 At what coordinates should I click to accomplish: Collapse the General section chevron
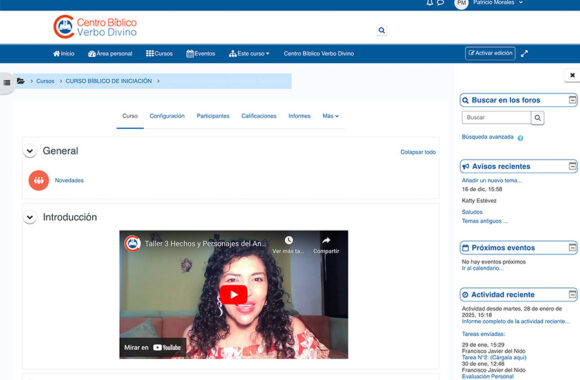pyautogui.click(x=30, y=151)
